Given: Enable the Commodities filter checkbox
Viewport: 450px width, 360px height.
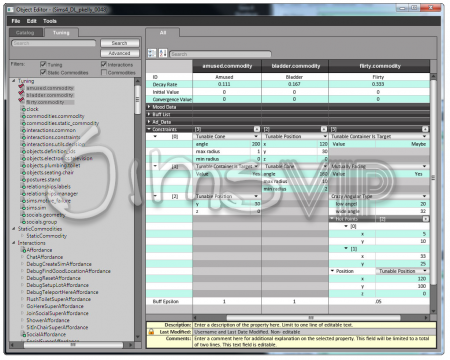Looking at the screenshot, I should (104, 72).
